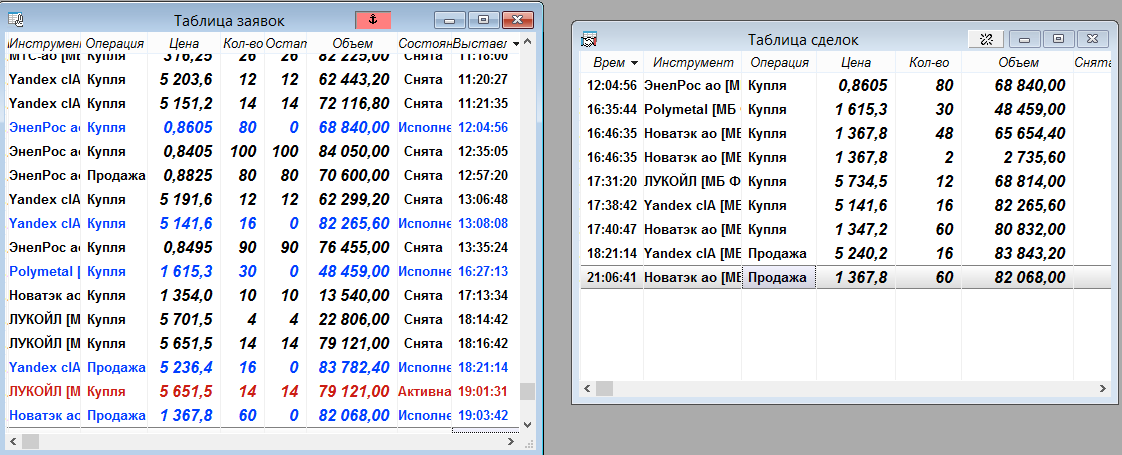The width and height of the screenshot is (1122, 455).
Task: Click the Исполне status of order 12:04:56
Action: [x=424, y=127]
